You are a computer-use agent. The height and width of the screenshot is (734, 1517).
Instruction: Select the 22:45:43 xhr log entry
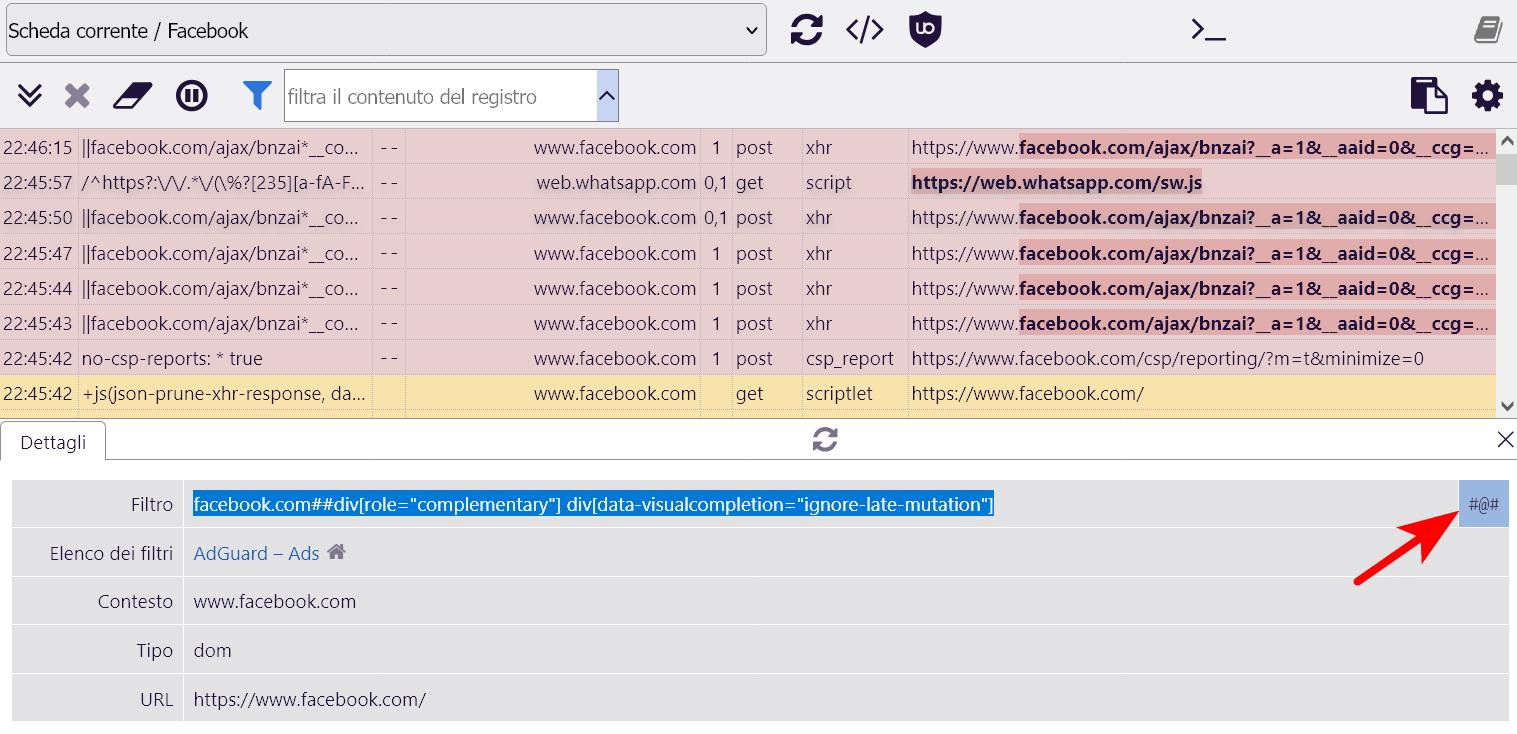point(748,323)
